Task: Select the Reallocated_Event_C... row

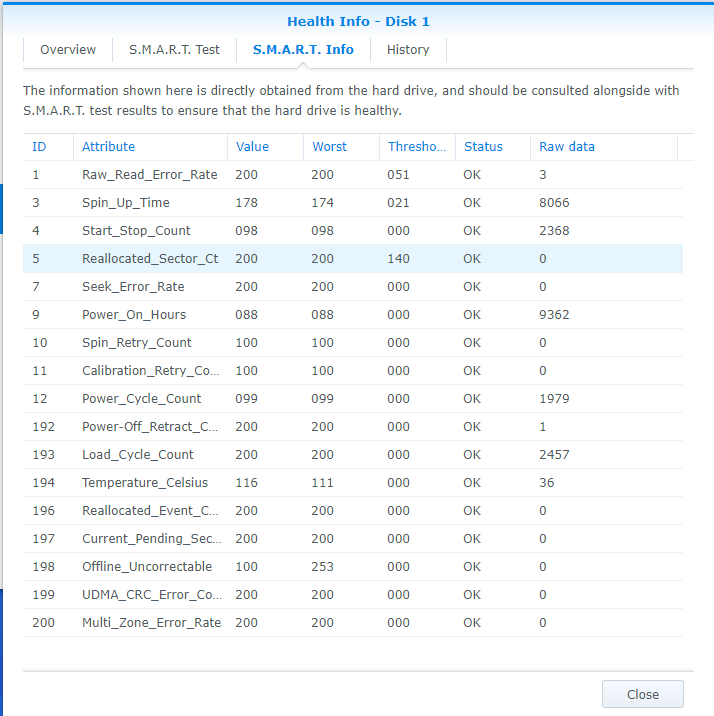Action: (353, 511)
